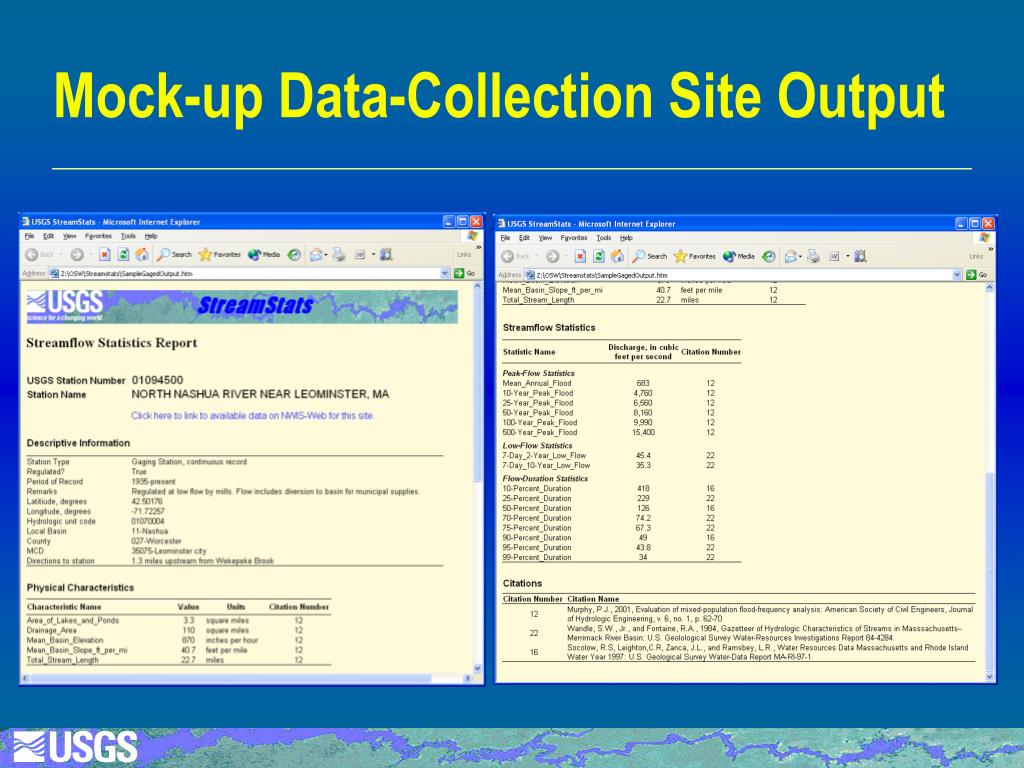The height and width of the screenshot is (768, 1024).
Task: Click Stop icon in right browser window
Action: (x=580, y=257)
